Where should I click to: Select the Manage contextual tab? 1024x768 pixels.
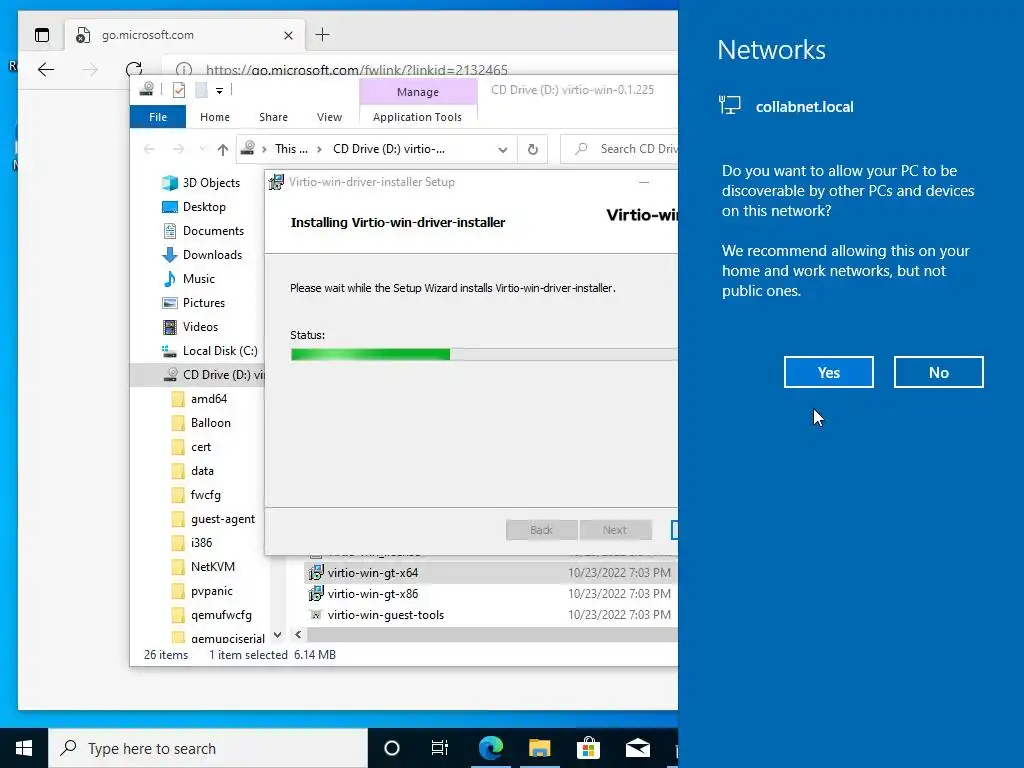click(418, 92)
